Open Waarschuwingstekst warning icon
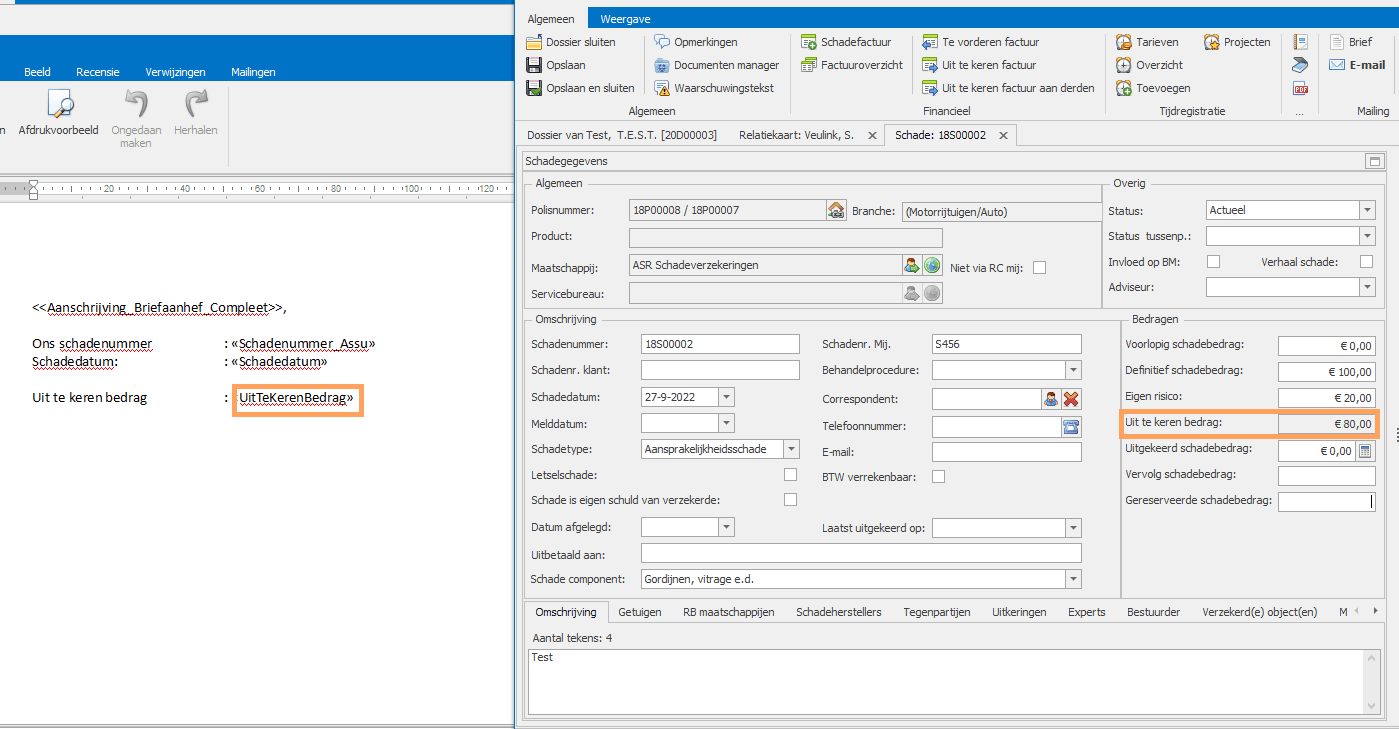 (x=662, y=88)
